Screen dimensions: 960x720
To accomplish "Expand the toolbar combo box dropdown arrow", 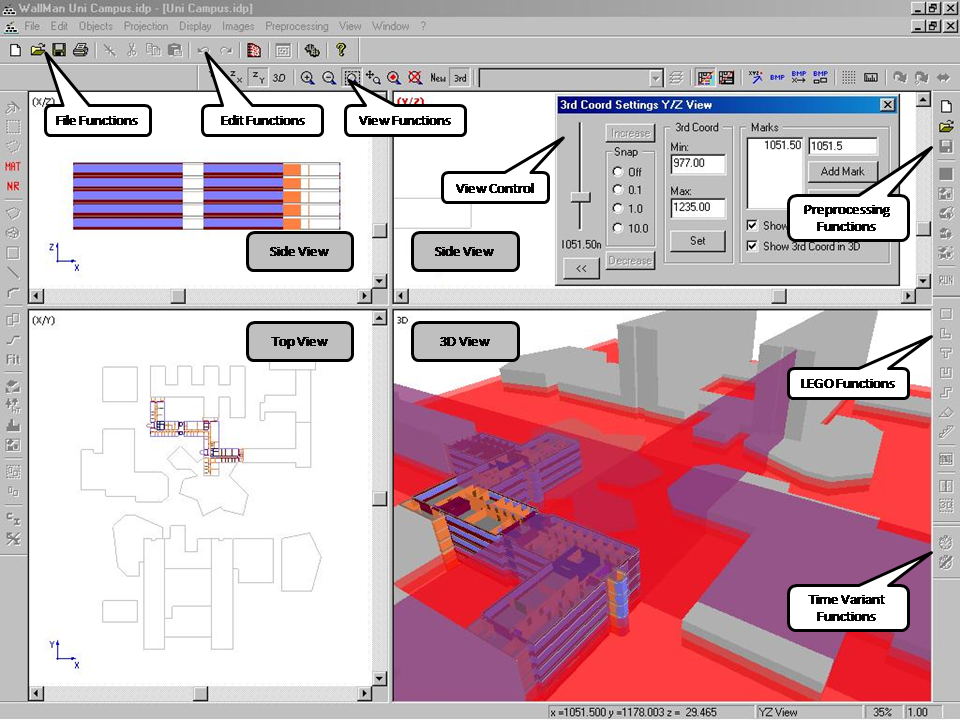I will point(656,77).
